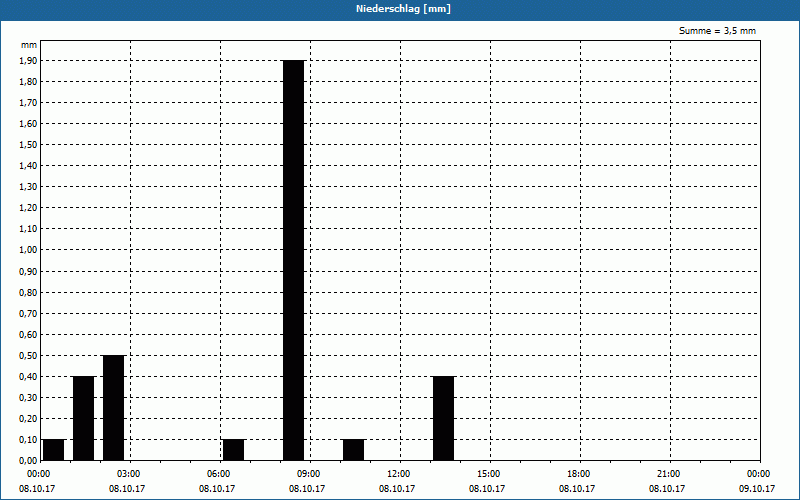Click the 1,40 y-axis value

(28, 166)
